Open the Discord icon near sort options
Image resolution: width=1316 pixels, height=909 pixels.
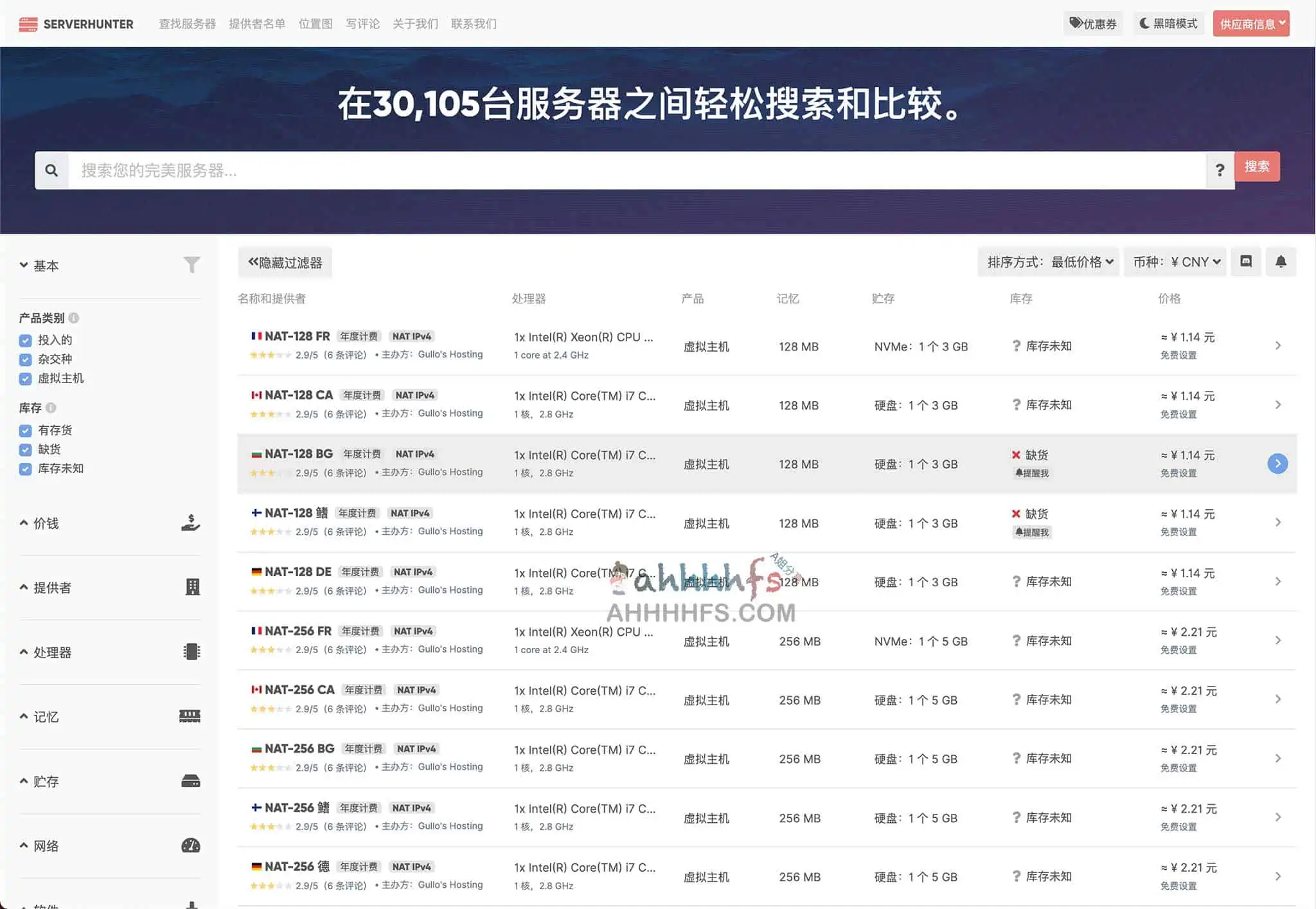tap(1245, 262)
